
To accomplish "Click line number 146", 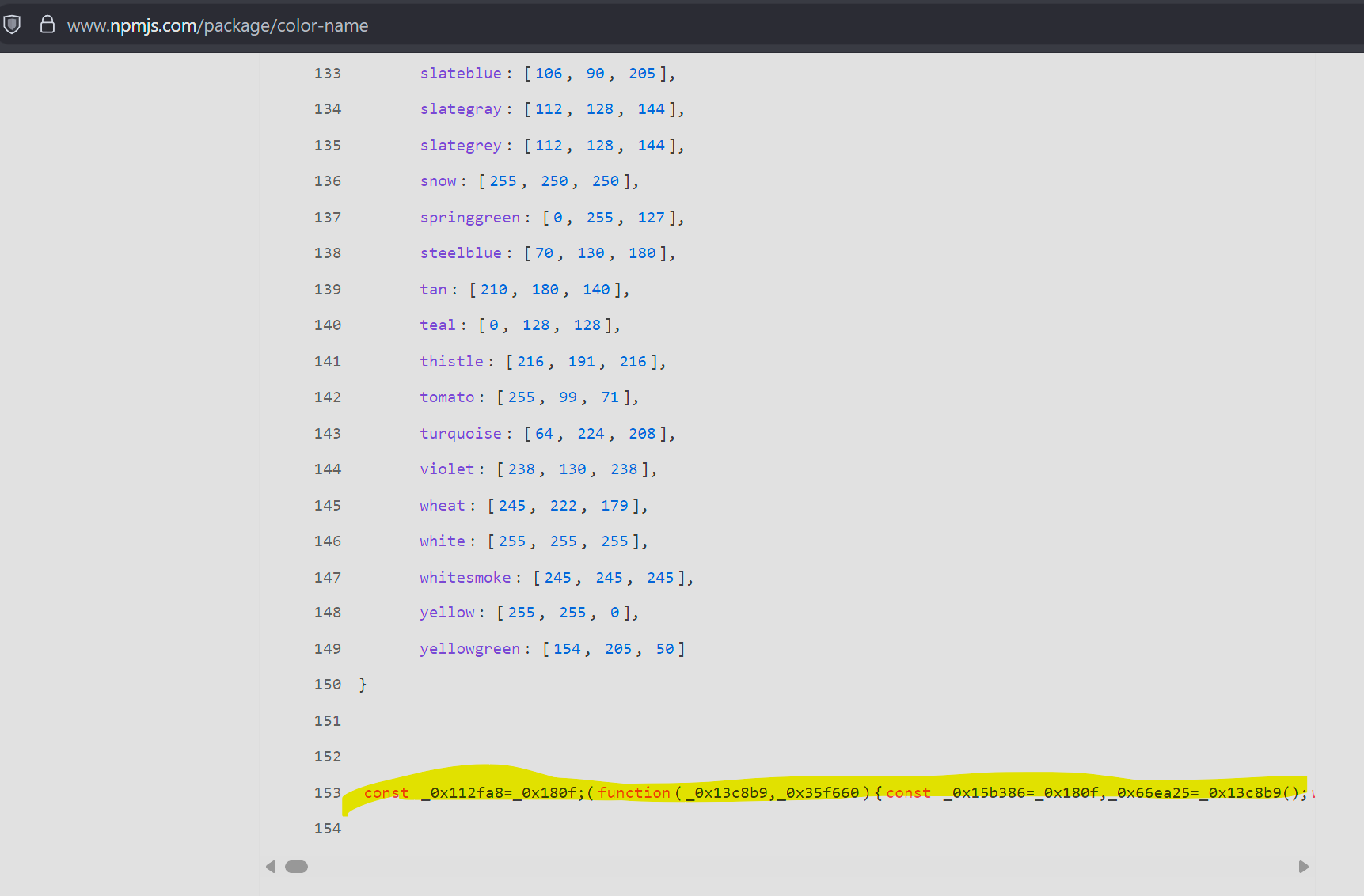I will (x=327, y=541).
